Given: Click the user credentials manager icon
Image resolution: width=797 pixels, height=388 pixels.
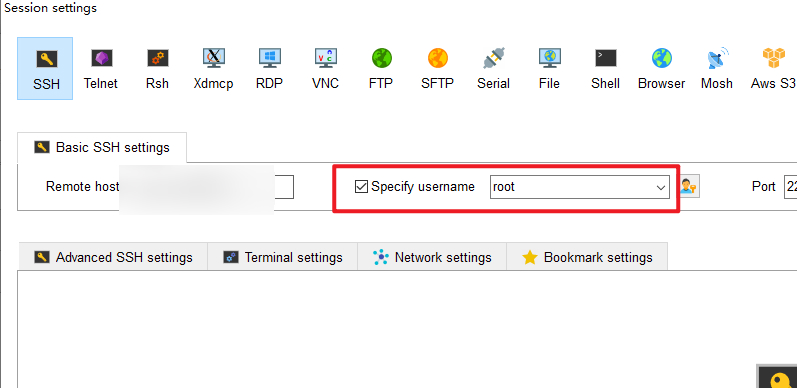Looking at the screenshot, I should click(x=689, y=187).
